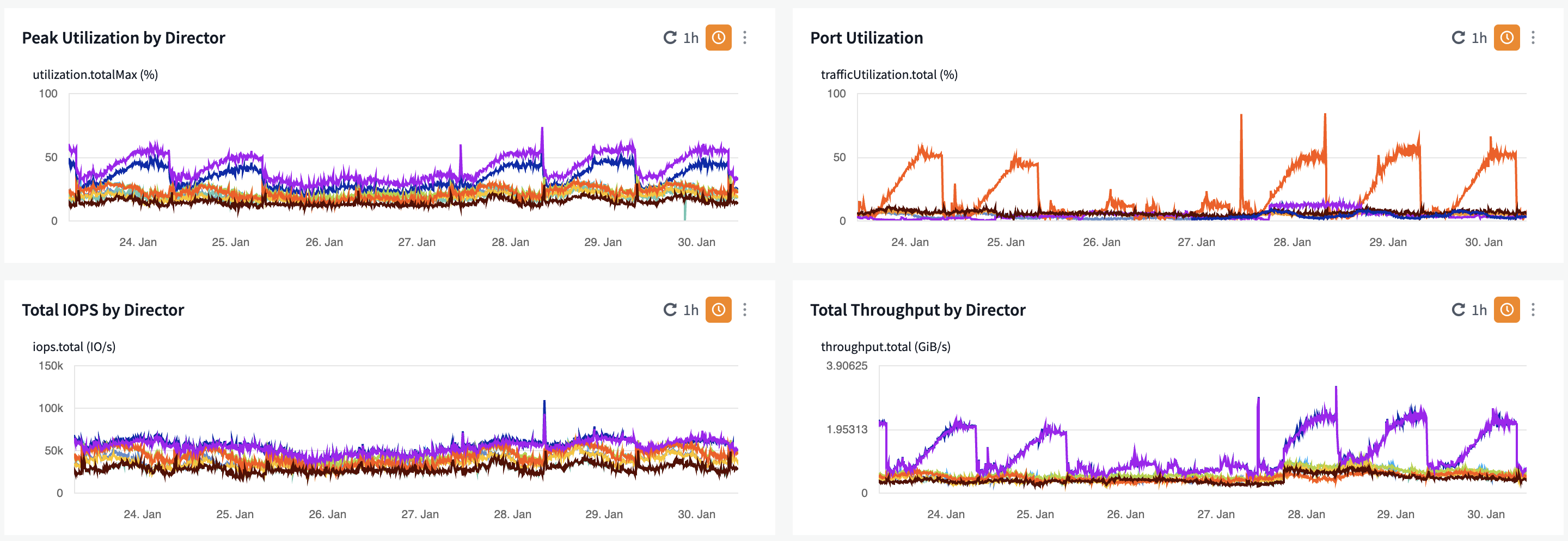Click the Port Utilization panel title
The width and height of the screenshot is (1568, 541).
866,38
